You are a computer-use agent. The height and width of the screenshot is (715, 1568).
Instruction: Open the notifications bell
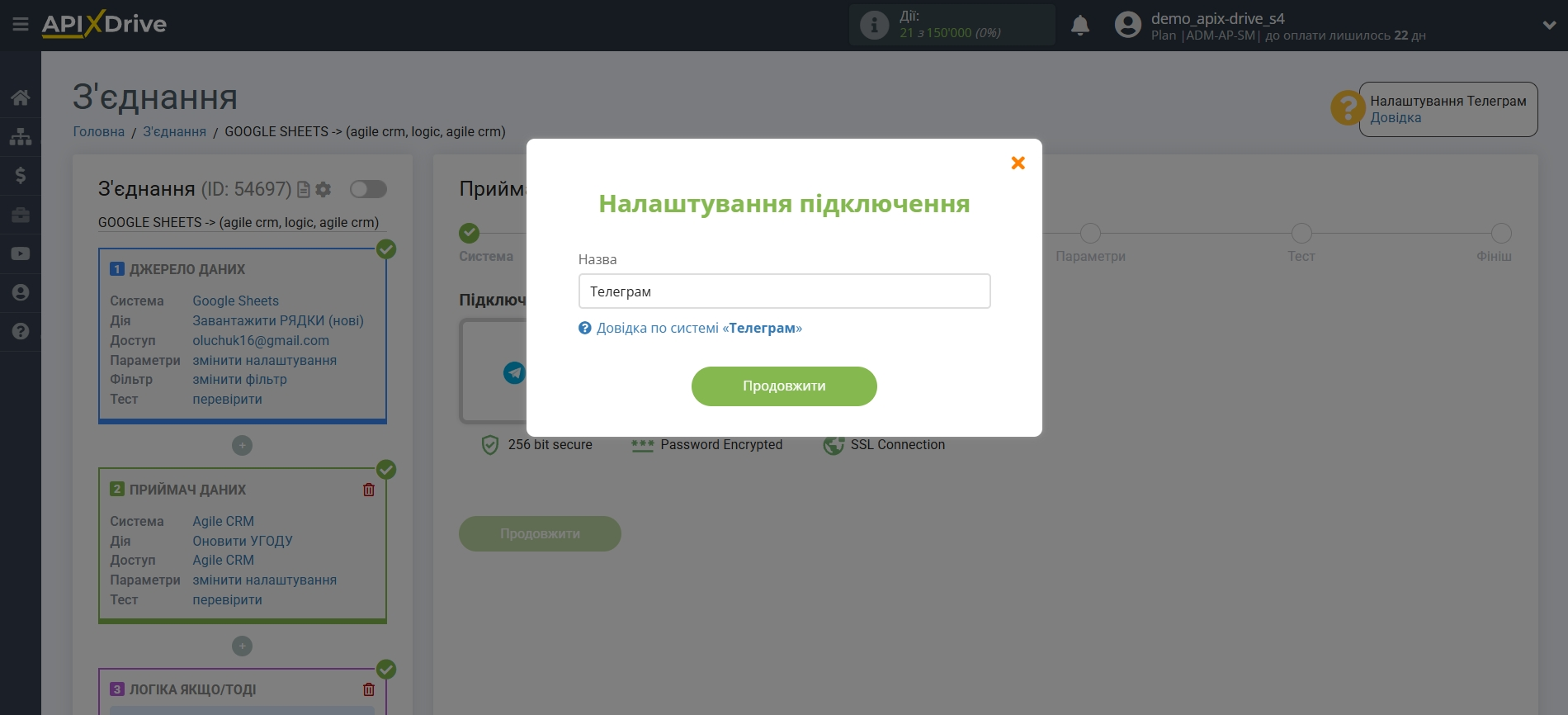point(1080,26)
